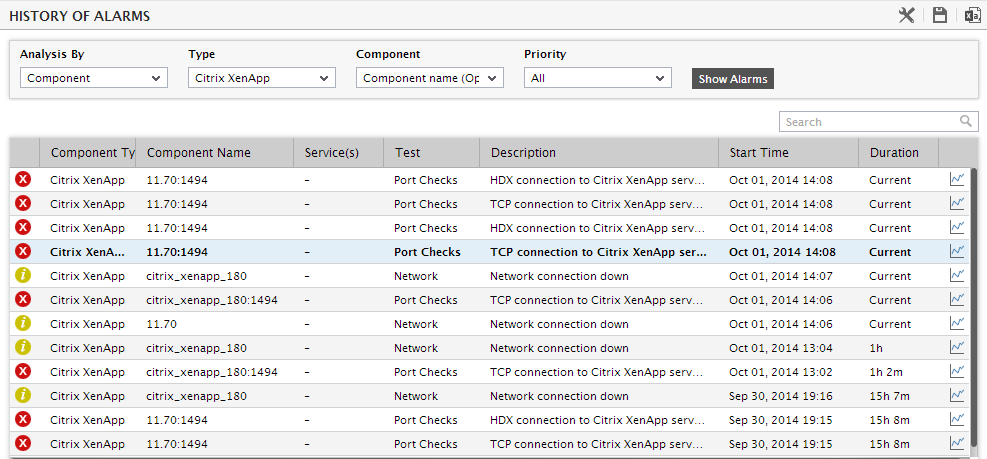Export alarm history to Excel icon
This screenshot has width=987, height=459.
[973, 16]
